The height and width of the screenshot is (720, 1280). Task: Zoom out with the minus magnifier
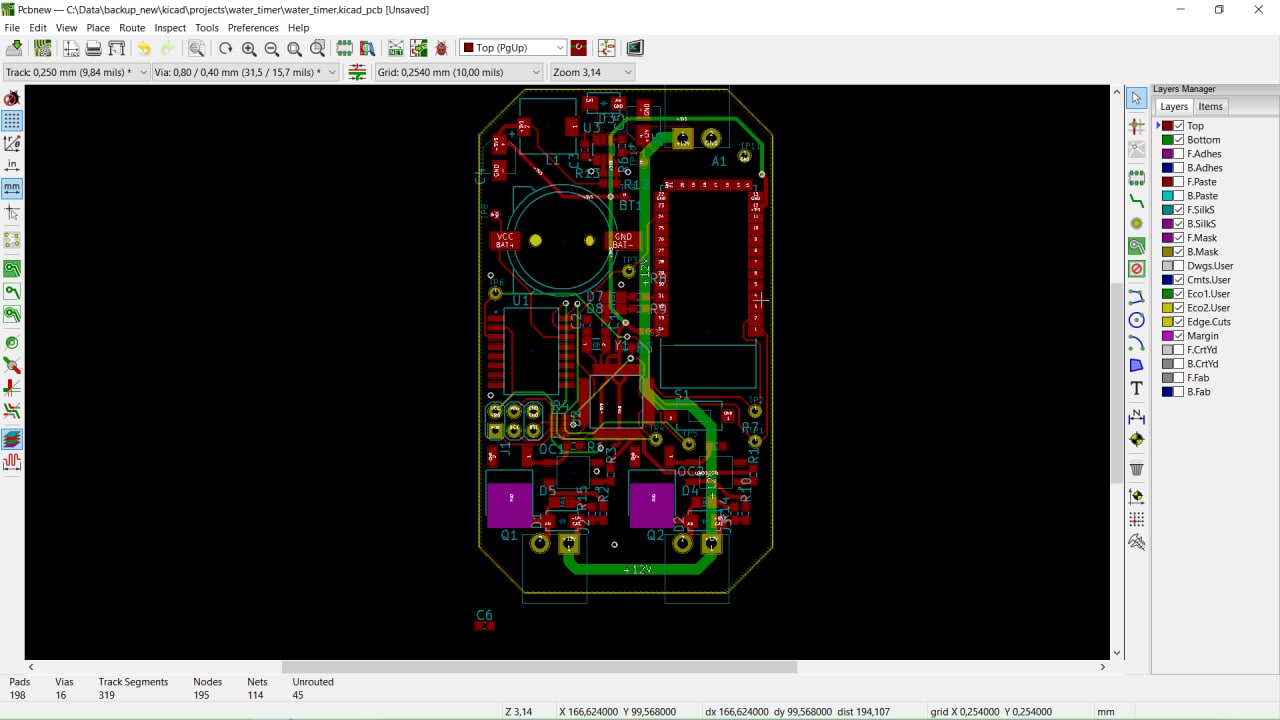[x=272, y=48]
